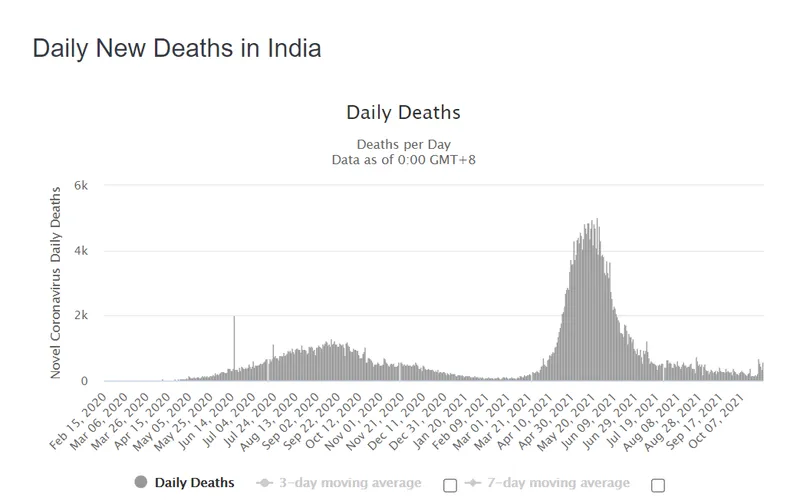Click the 7-day moving average line marker

click(x=473, y=483)
